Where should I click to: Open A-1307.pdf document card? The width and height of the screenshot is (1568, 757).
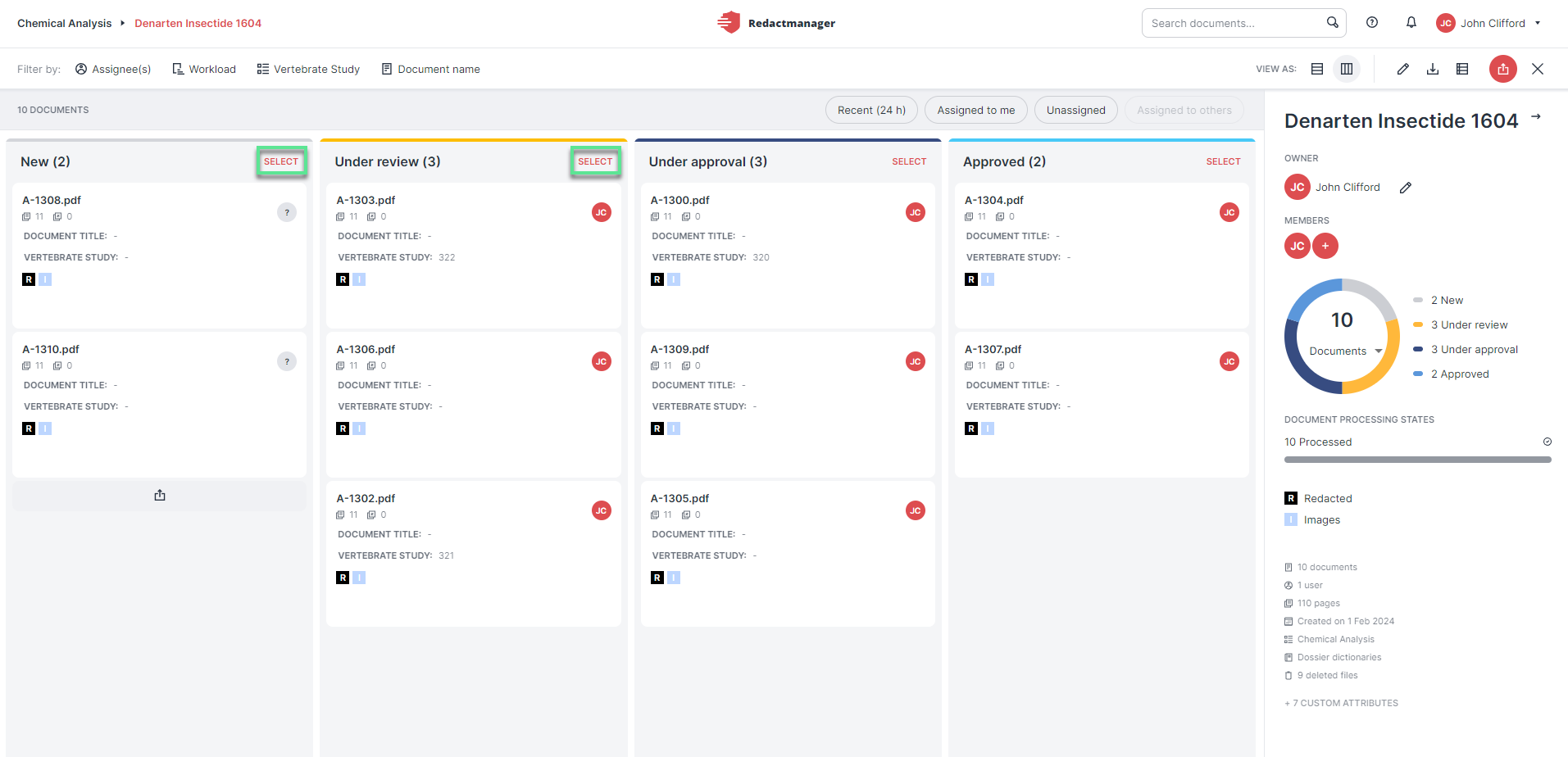[1102, 405]
